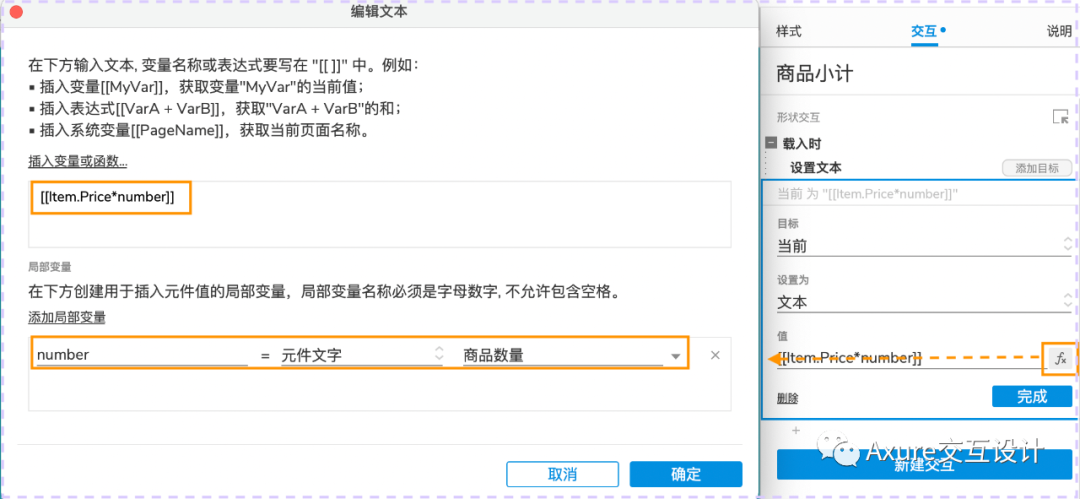Click the 完成 button
The width and height of the screenshot is (1080, 499).
[1031, 396]
